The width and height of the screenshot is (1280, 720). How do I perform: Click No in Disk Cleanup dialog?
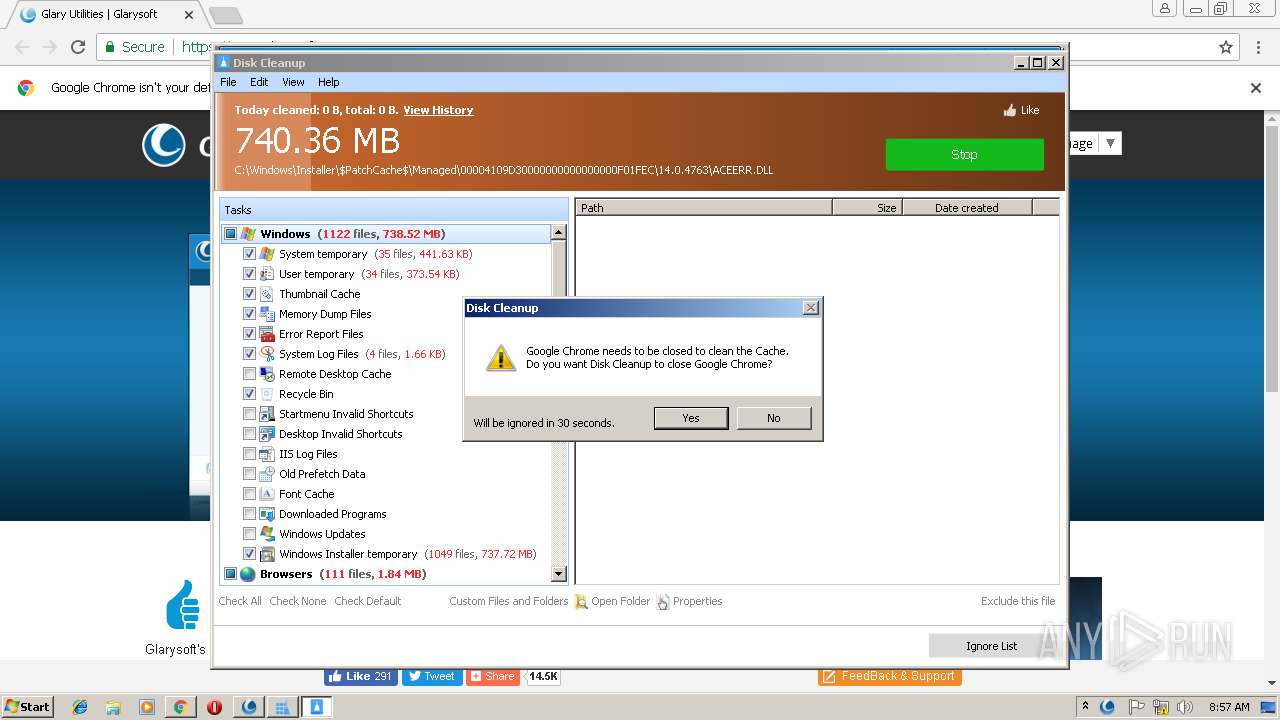pyautogui.click(x=774, y=418)
